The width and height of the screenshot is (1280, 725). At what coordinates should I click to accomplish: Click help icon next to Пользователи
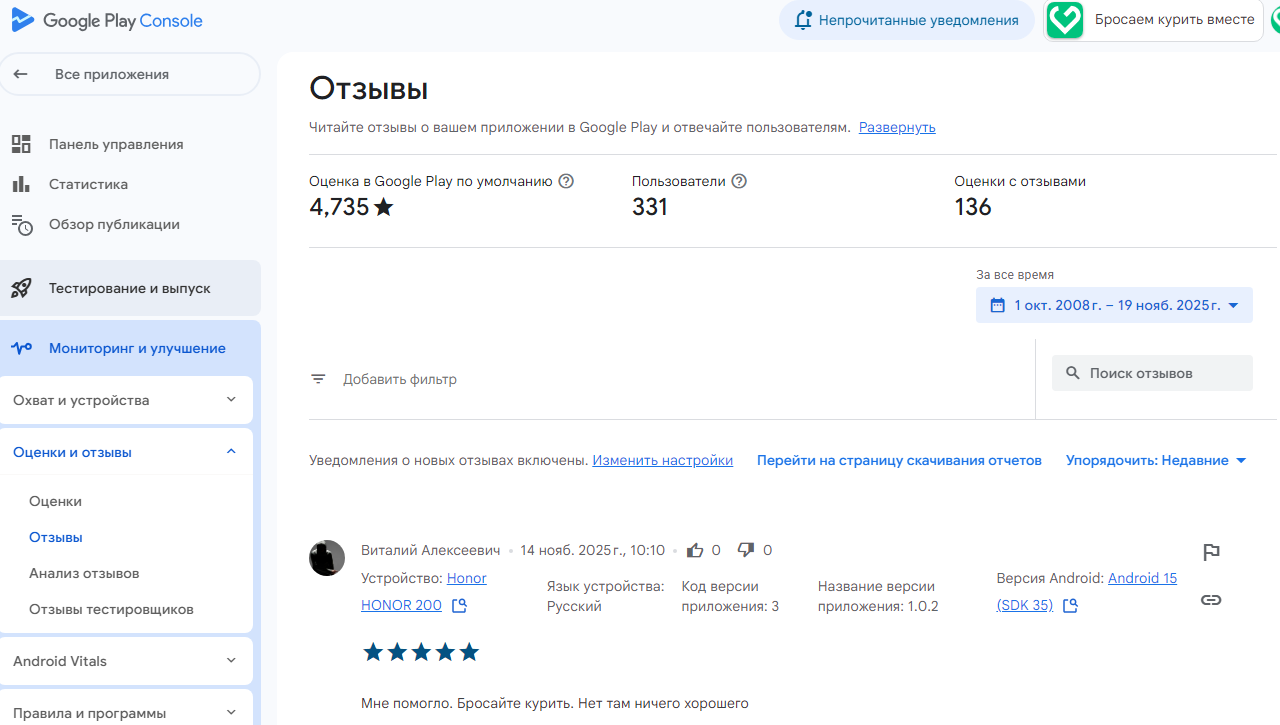point(739,181)
